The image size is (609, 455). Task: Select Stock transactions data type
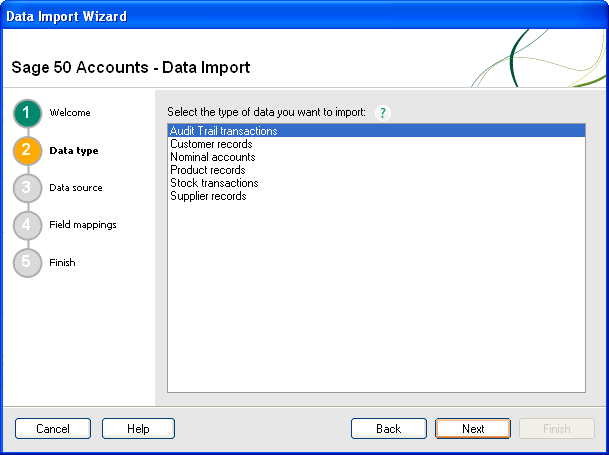click(x=214, y=183)
